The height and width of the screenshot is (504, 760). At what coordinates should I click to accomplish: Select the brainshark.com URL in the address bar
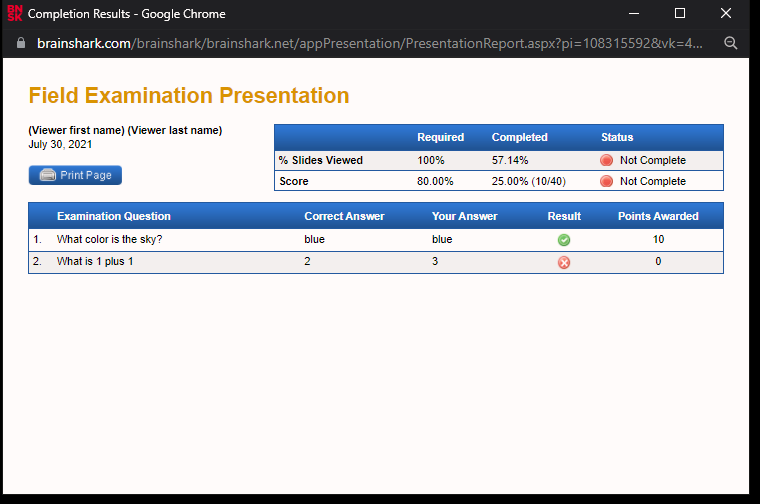(x=370, y=43)
